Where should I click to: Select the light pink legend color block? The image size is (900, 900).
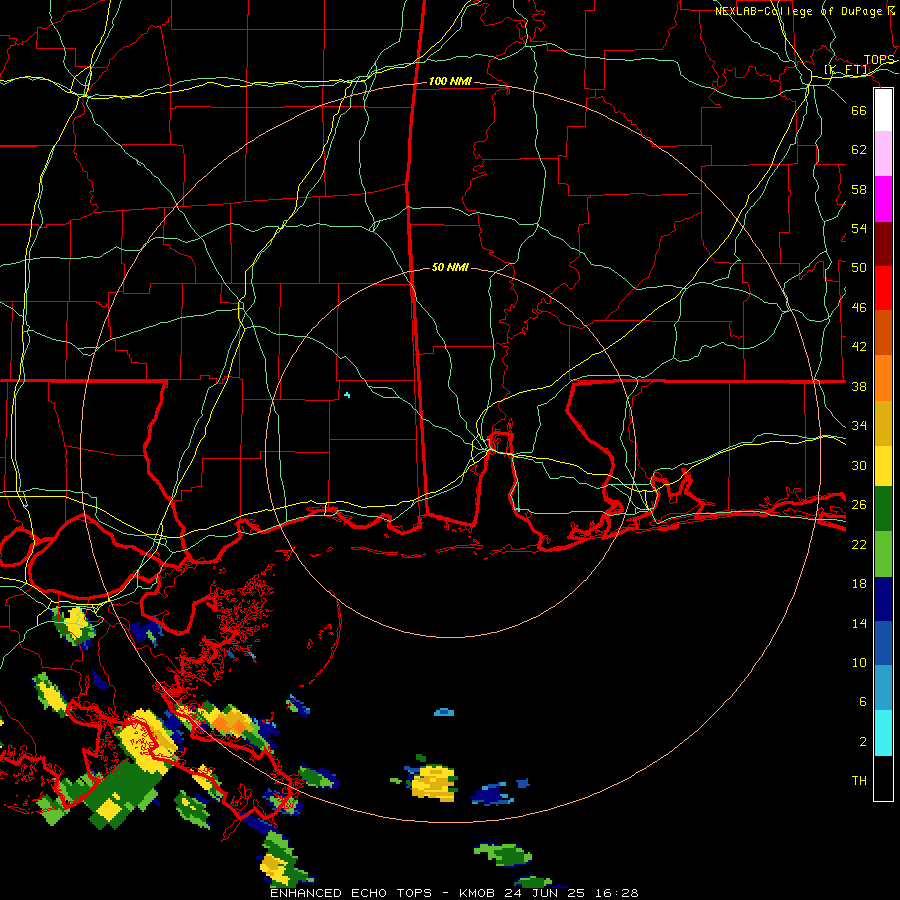[x=883, y=154]
